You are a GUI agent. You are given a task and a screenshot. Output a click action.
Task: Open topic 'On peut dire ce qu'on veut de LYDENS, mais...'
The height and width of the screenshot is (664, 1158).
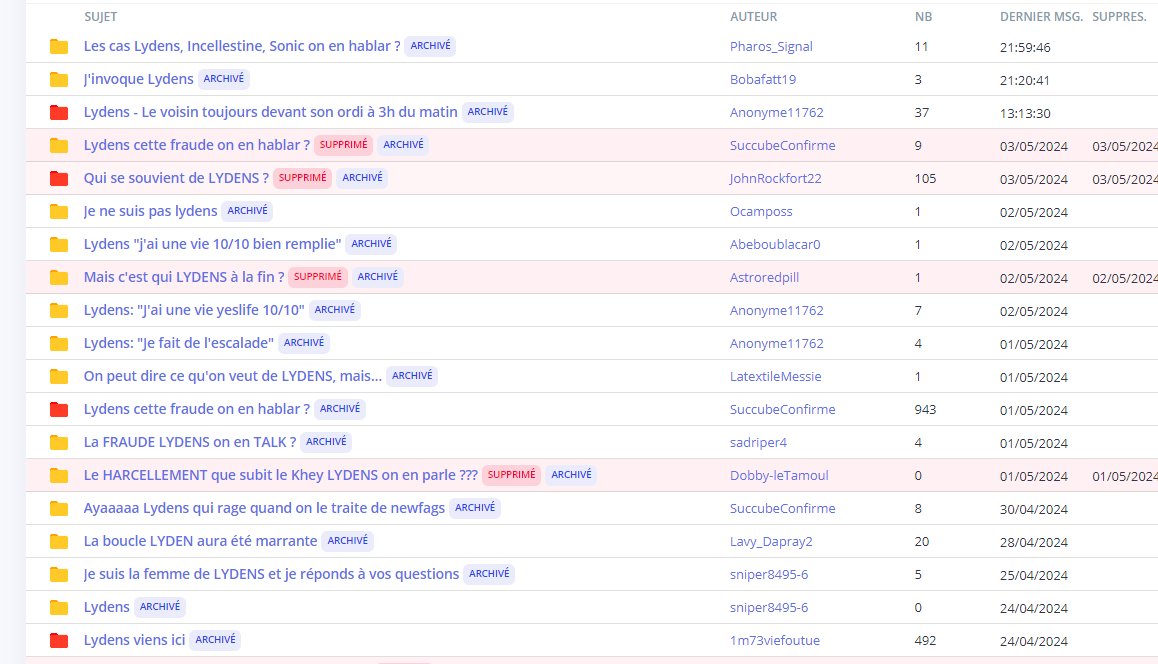click(233, 376)
